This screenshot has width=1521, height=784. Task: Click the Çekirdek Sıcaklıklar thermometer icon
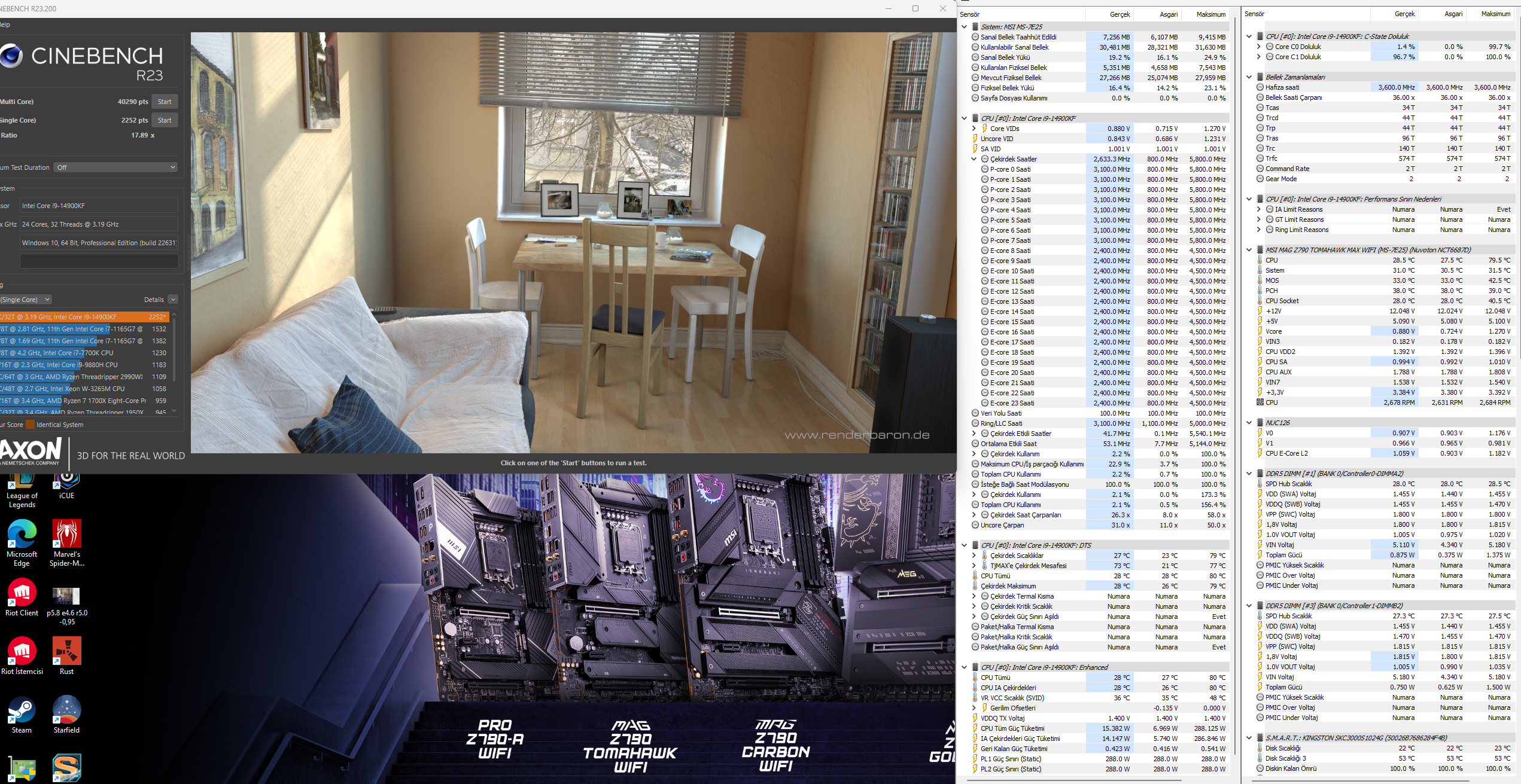pyautogui.click(x=984, y=556)
